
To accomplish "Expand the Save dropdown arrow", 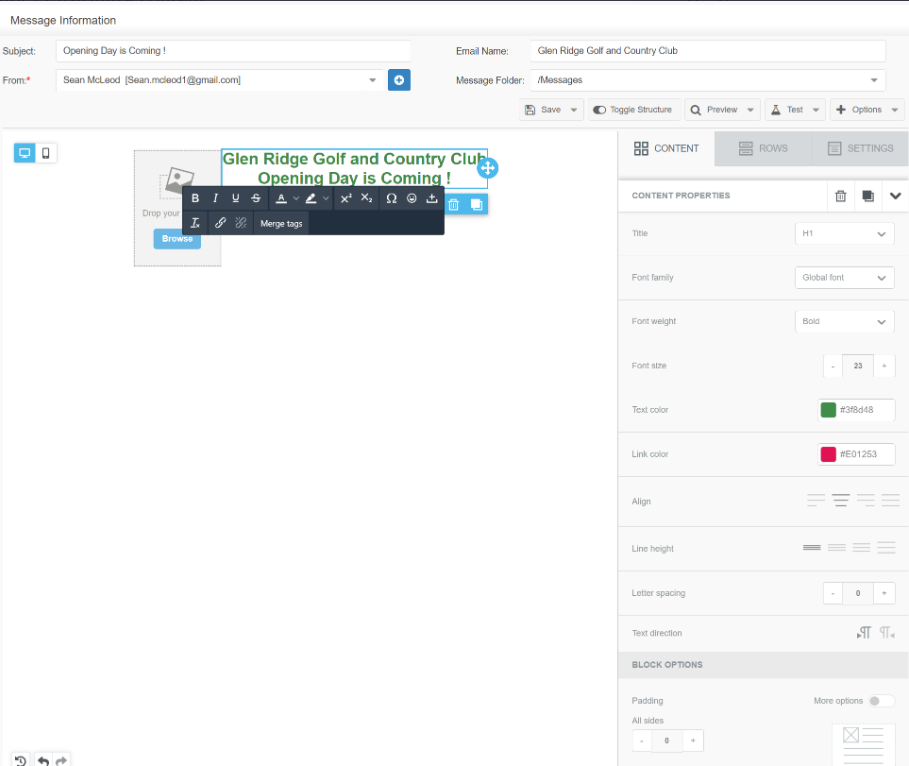I will [x=574, y=110].
